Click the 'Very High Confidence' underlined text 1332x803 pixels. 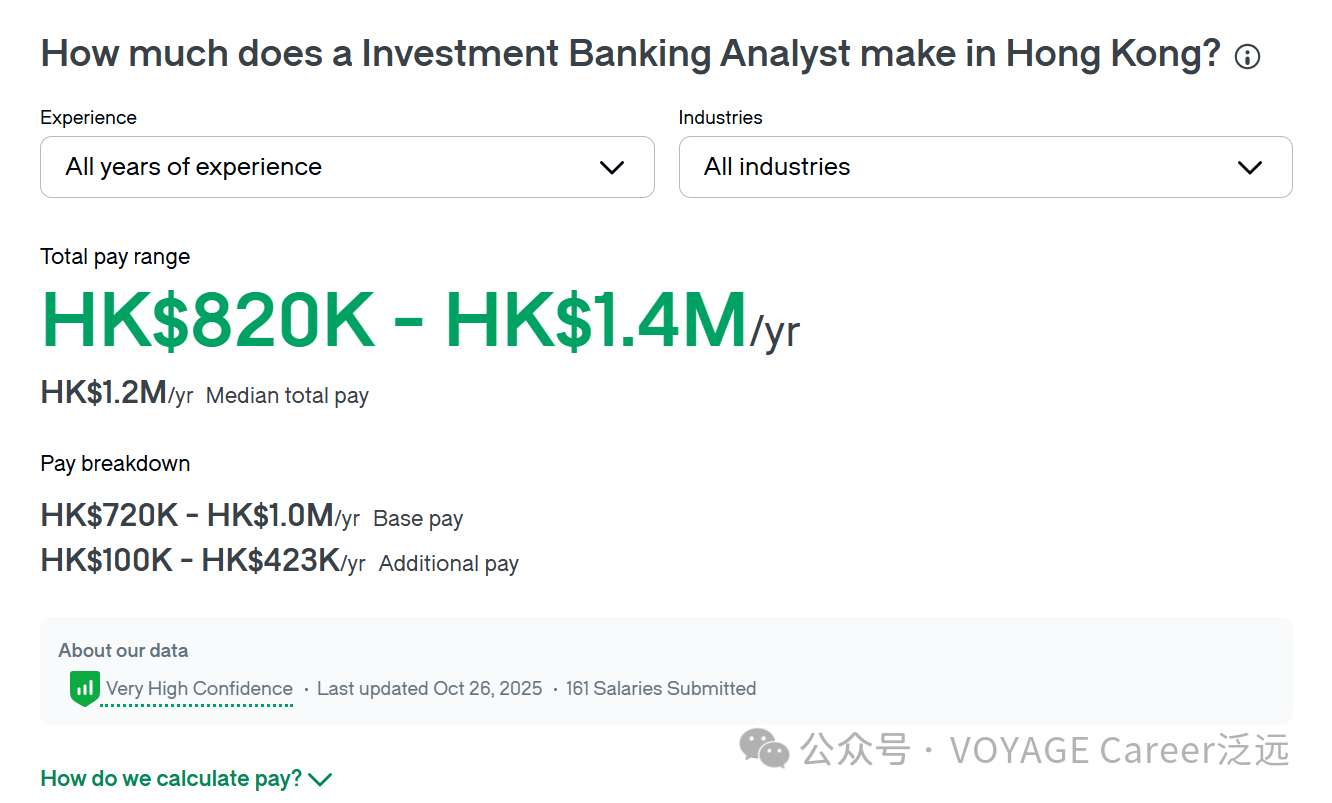pyautogui.click(x=199, y=689)
